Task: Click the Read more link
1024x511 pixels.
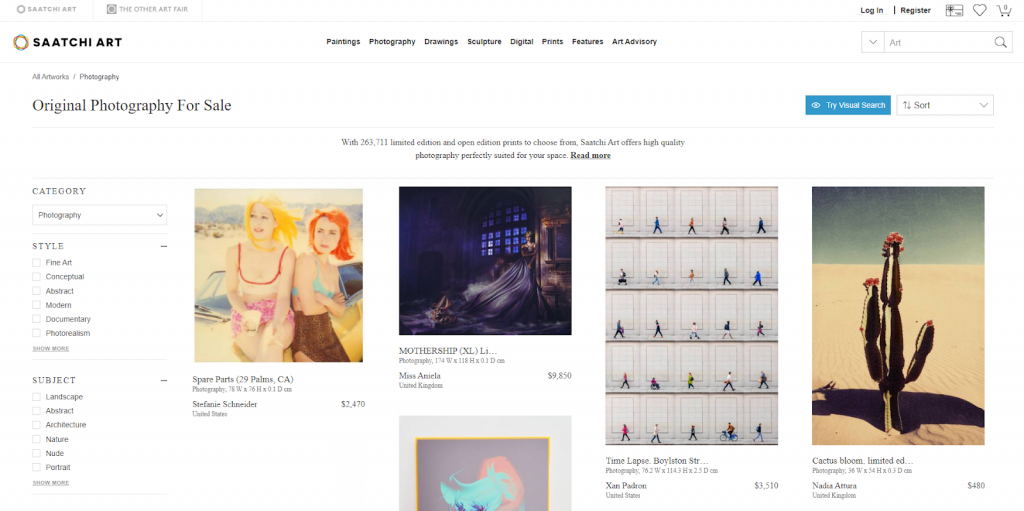Action: 590,156
